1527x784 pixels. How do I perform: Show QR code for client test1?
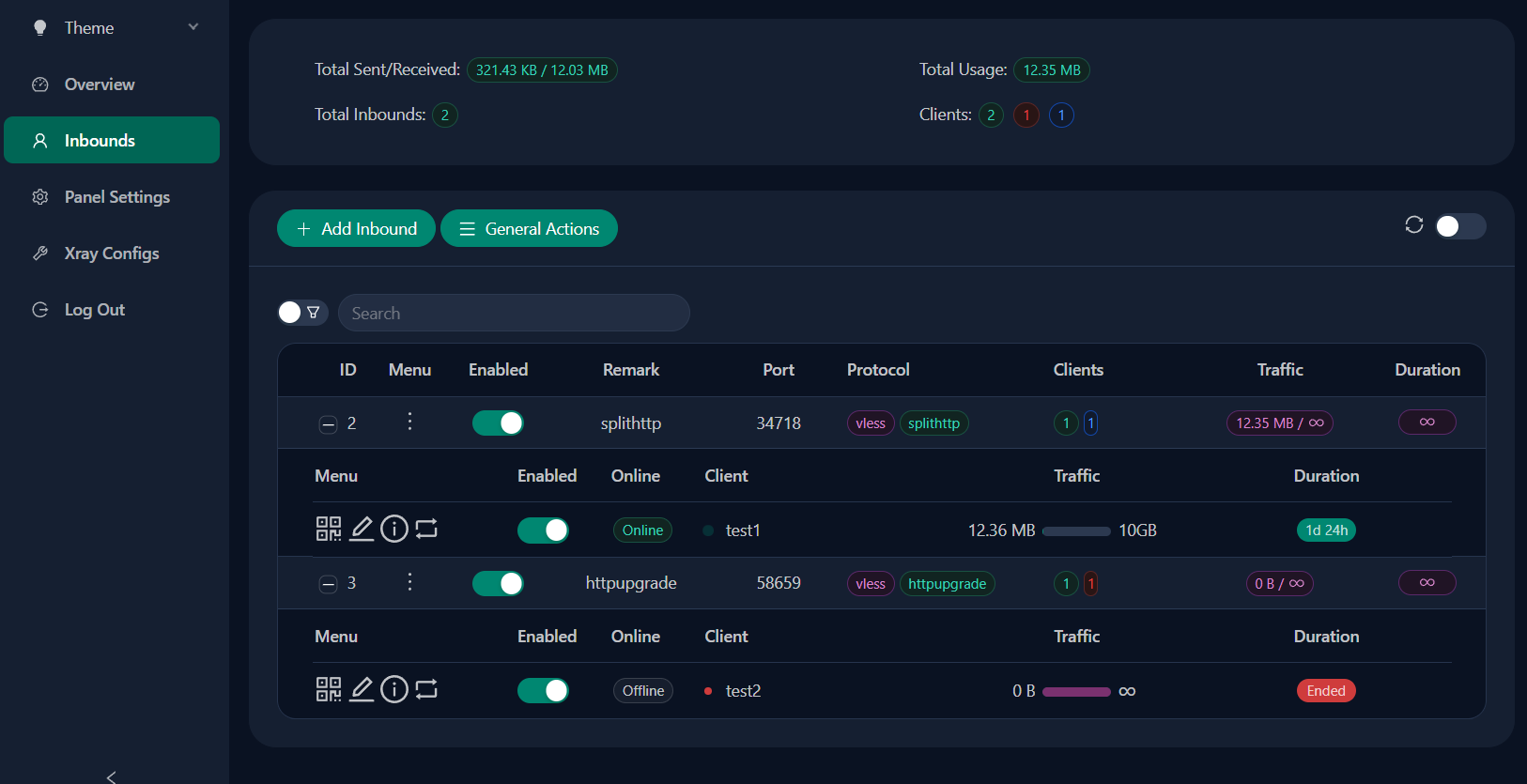(x=328, y=529)
